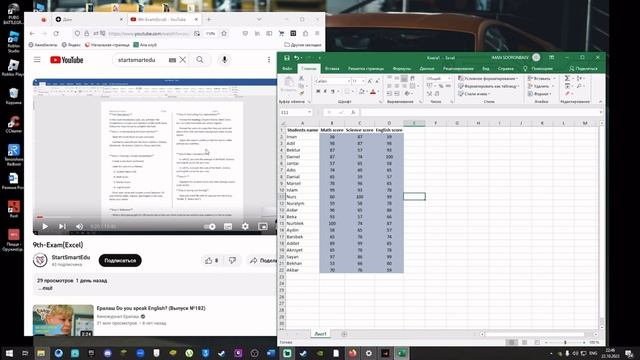The height and width of the screenshot is (360, 640).
Task: Open YouTube player settings gear
Action: 245,226
